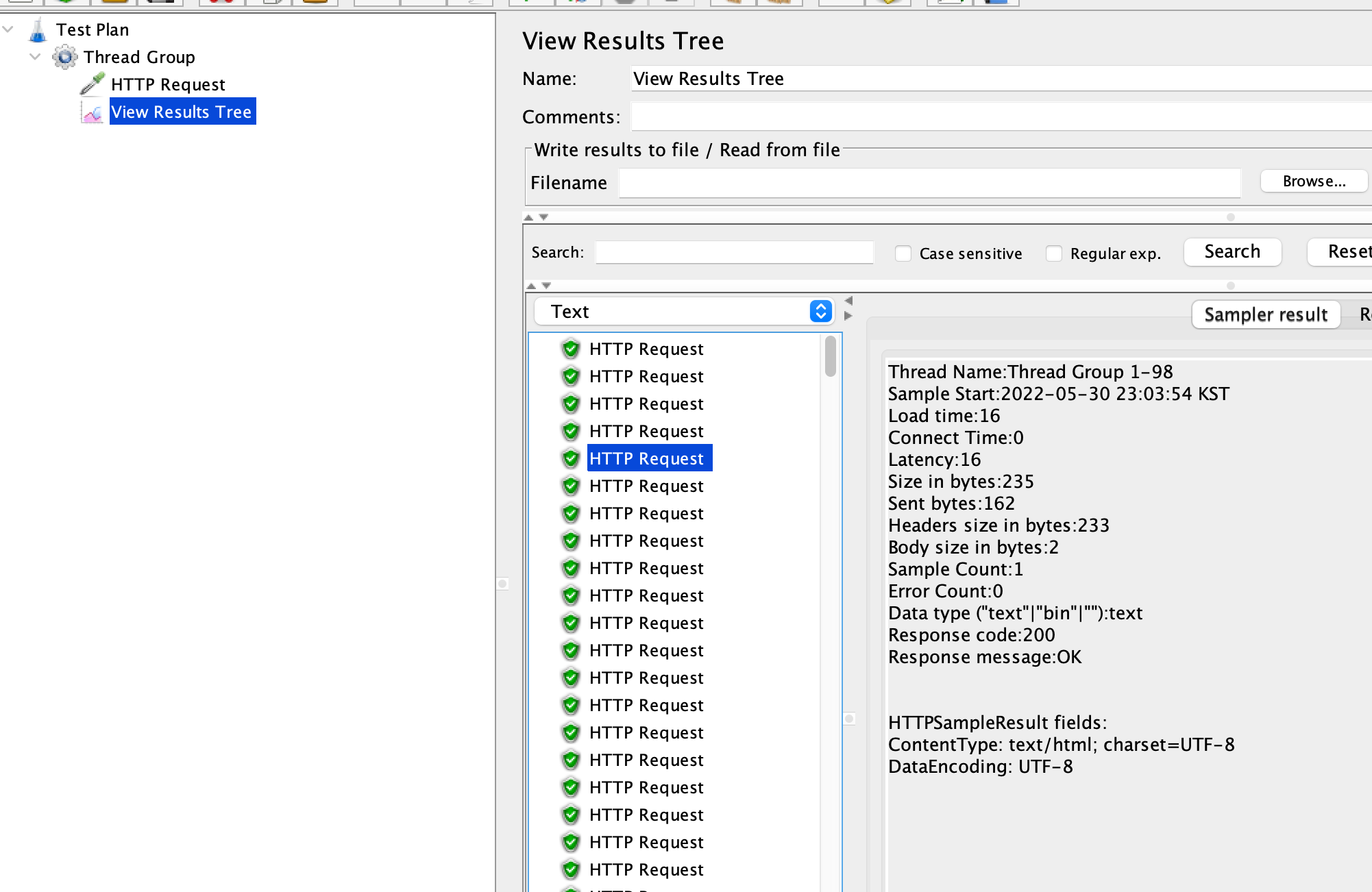Select View Results Tree in test plan
Screen dimensions: 1372x892
click(x=182, y=112)
